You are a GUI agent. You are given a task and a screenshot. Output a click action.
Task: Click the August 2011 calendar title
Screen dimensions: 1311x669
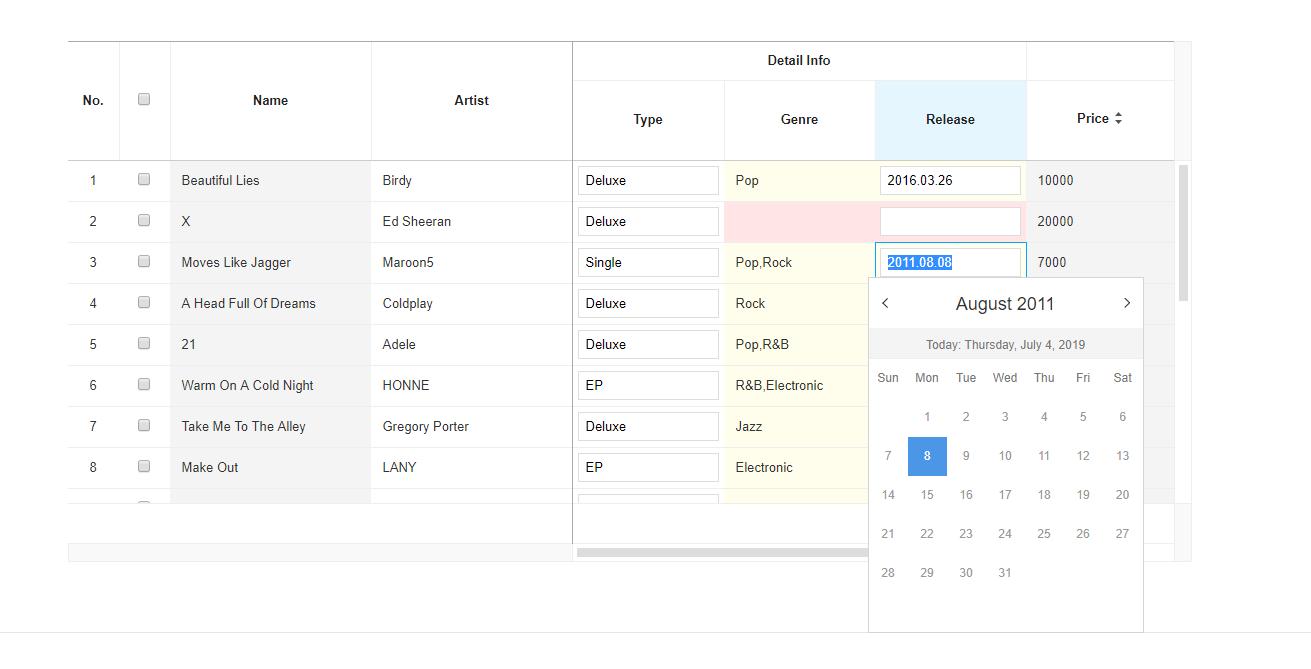pyautogui.click(x=1004, y=304)
